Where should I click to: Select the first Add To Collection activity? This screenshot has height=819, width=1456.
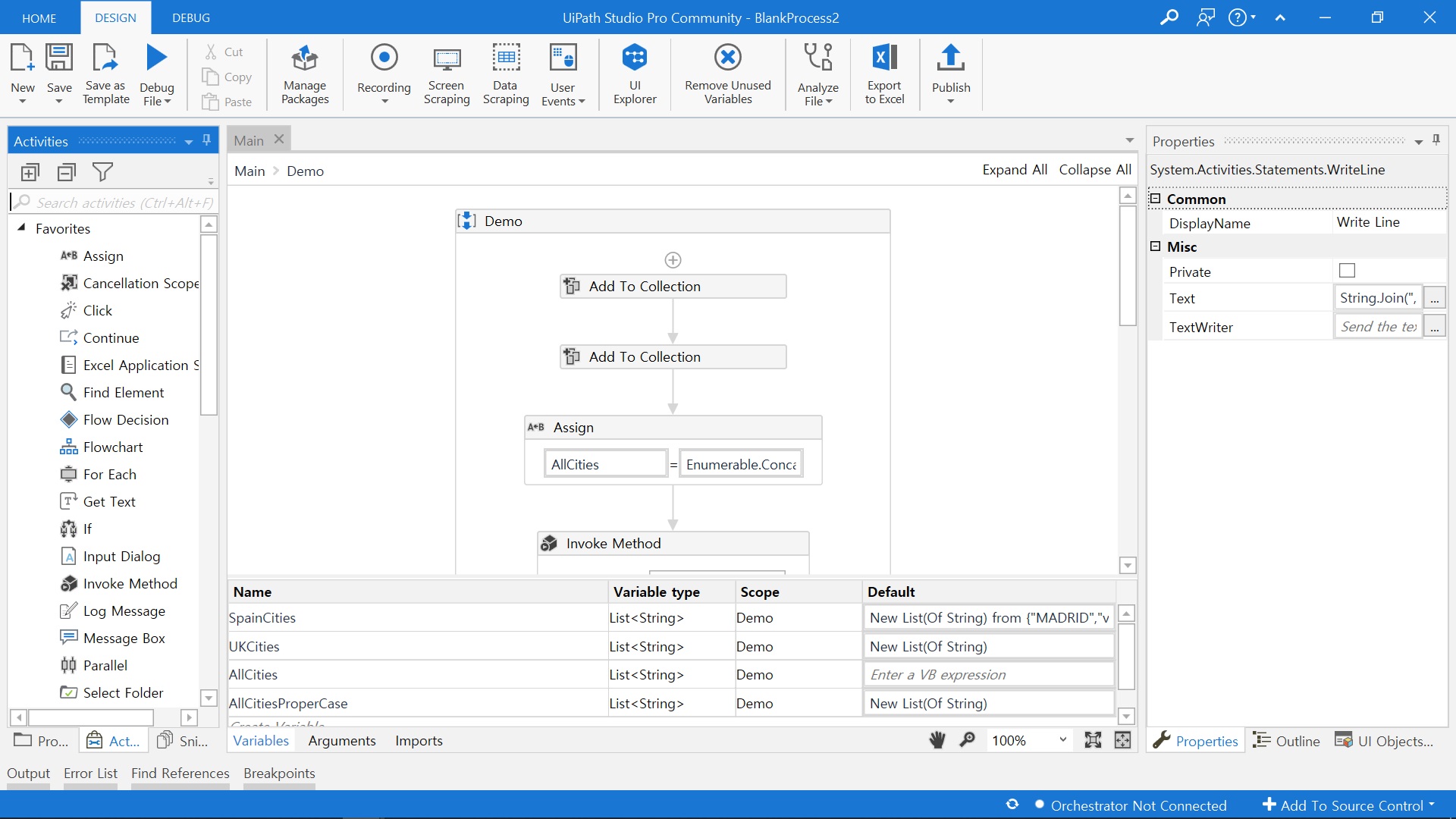[673, 286]
